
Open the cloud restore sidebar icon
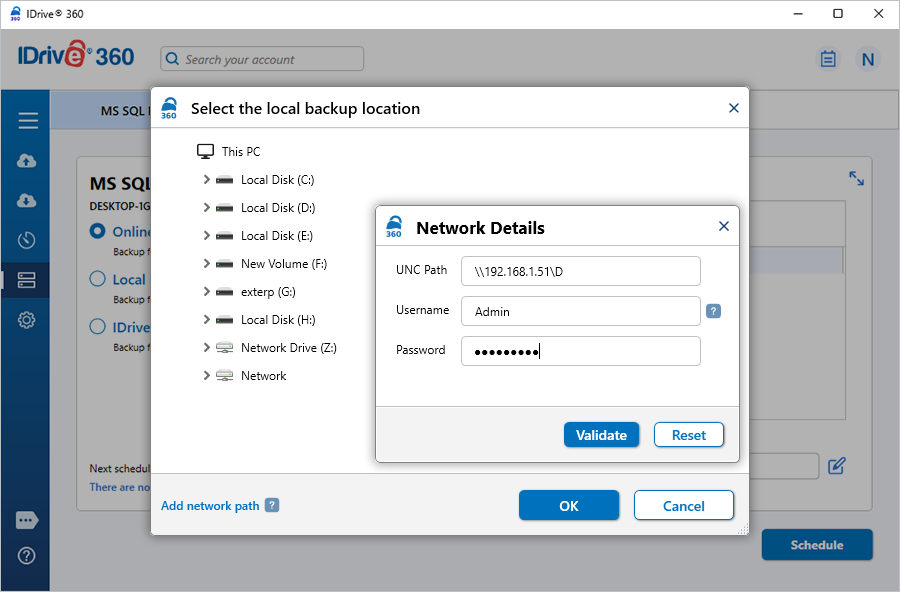[x=27, y=201]
